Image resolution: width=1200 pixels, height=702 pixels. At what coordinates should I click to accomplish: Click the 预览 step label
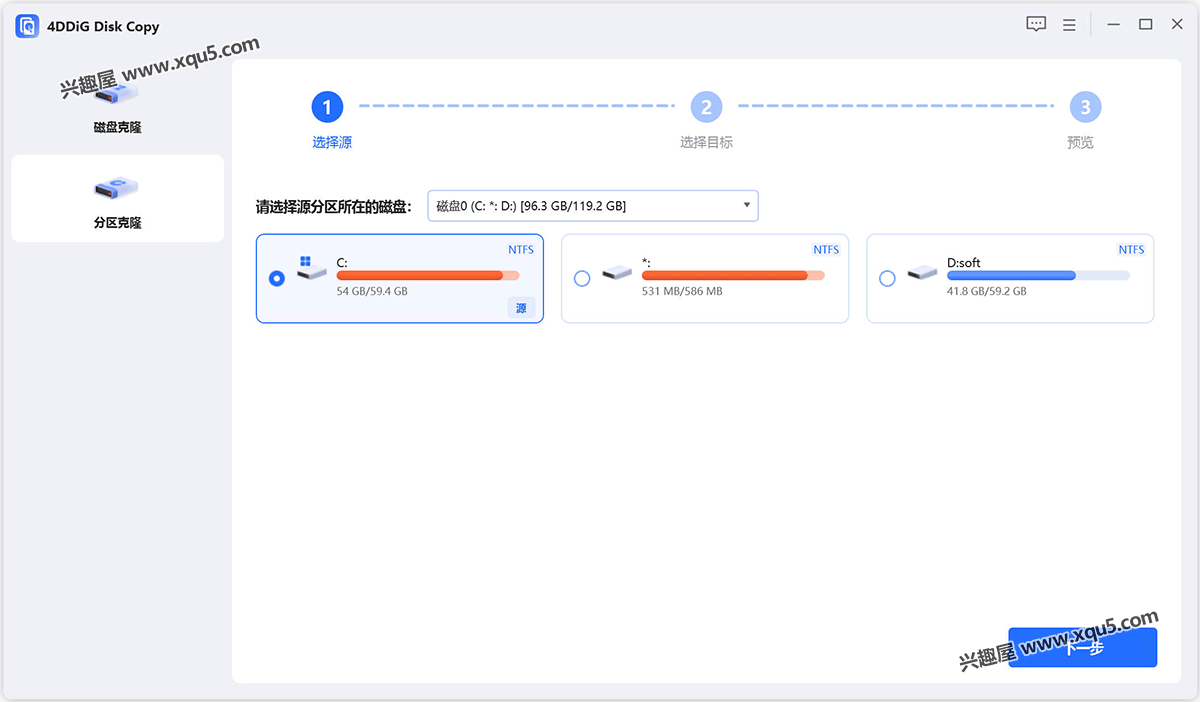click(x=1081, y=142)
